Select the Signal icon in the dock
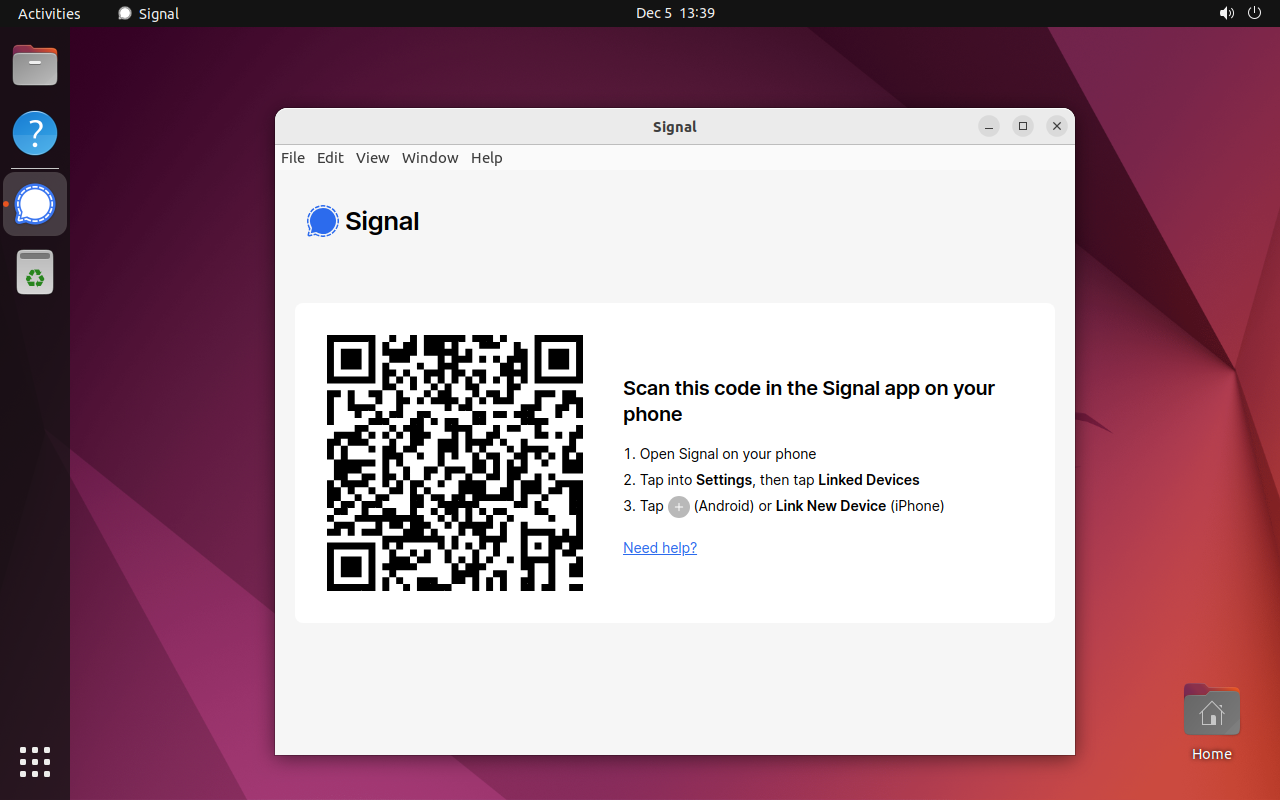The width and height of the screenshot is (1280, 800). (35, 204)
